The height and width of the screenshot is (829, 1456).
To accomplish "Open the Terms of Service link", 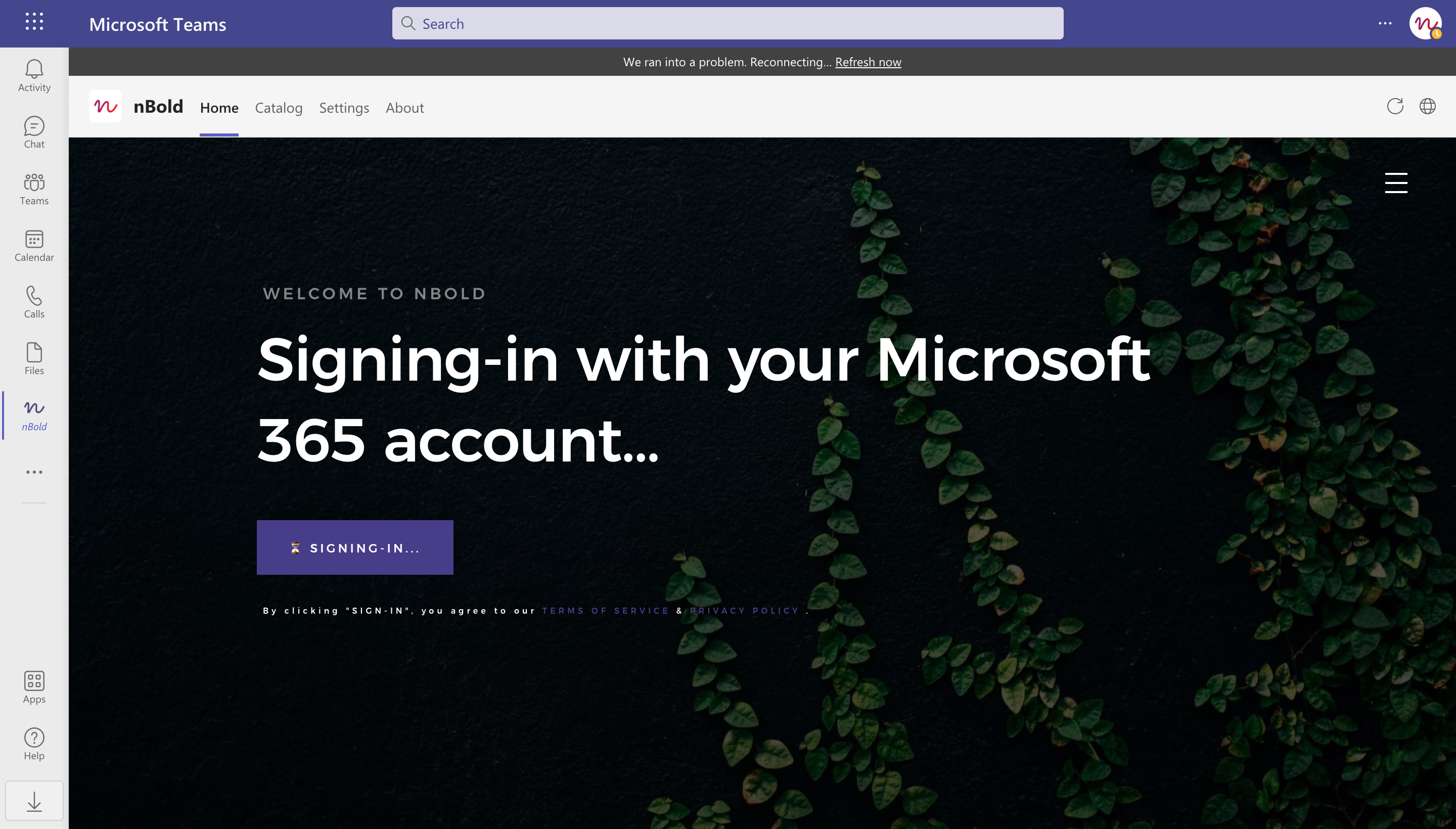I will pyautogui.click(x=605, y=610).
